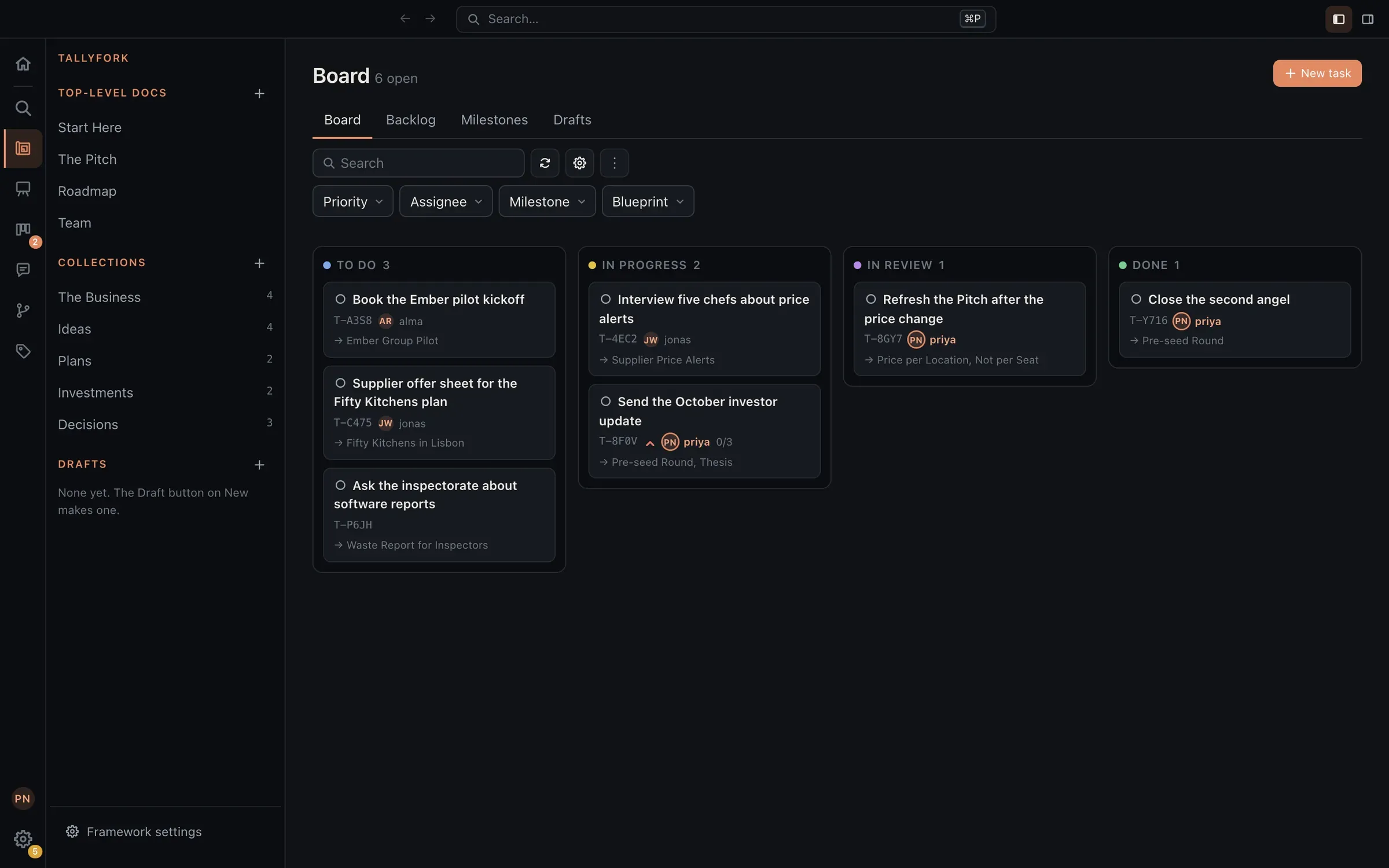
Task: Focus the top global Search bar
Action: (726, 19)
